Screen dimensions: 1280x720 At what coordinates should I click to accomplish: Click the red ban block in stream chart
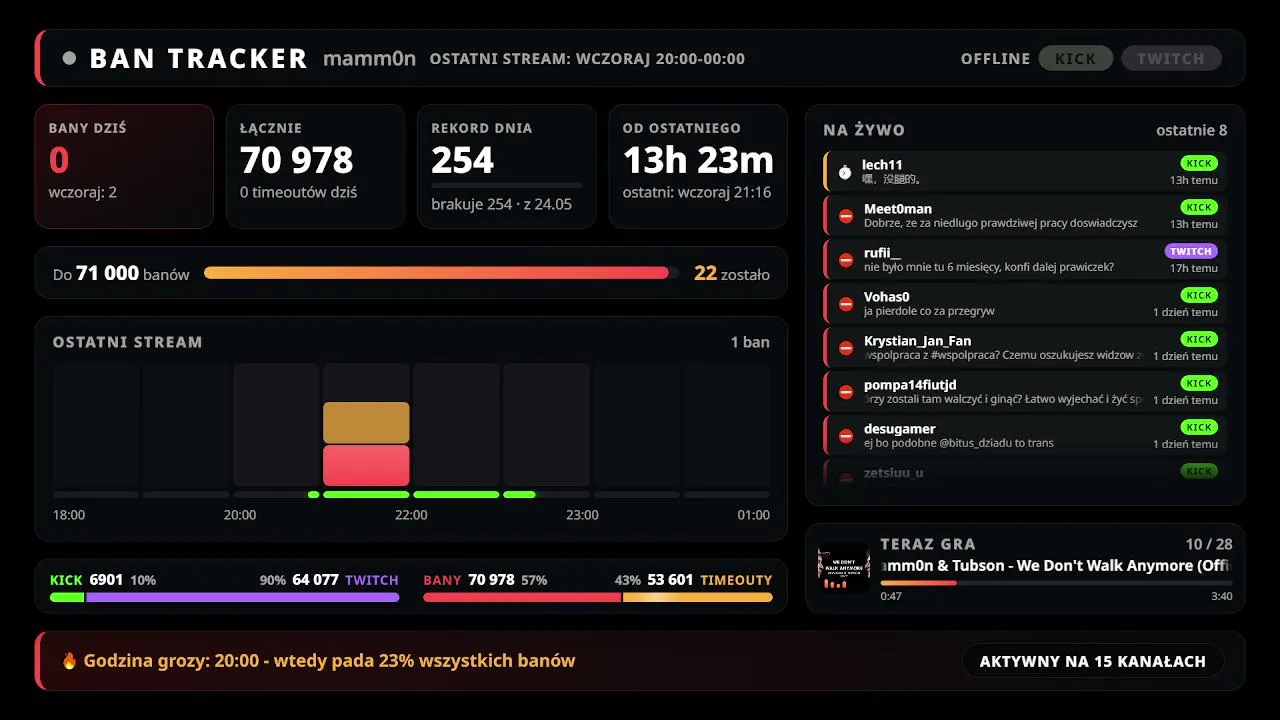(x=366, y=466)
